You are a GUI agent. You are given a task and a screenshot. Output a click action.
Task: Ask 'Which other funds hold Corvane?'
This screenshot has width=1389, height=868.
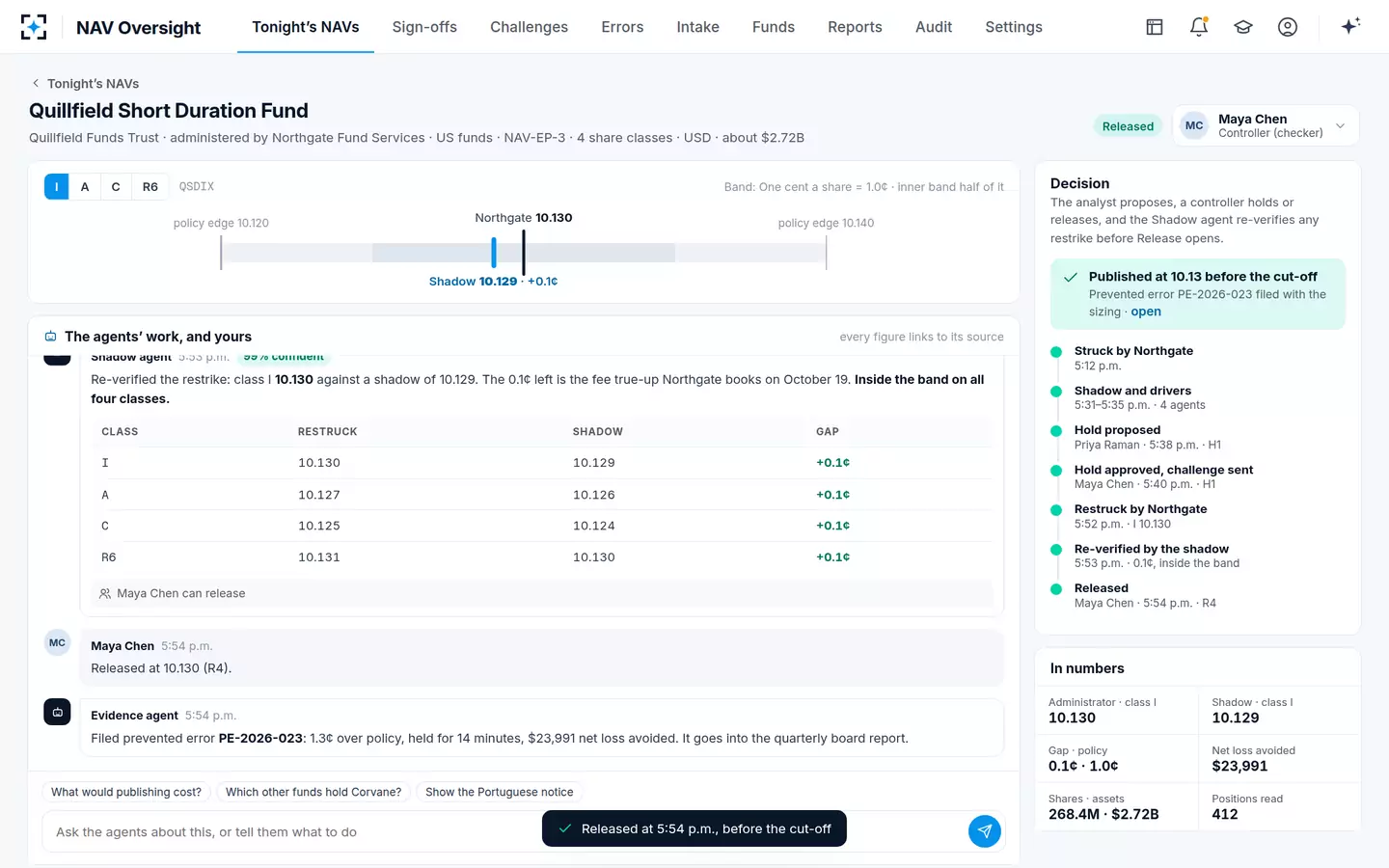point(313,792)
